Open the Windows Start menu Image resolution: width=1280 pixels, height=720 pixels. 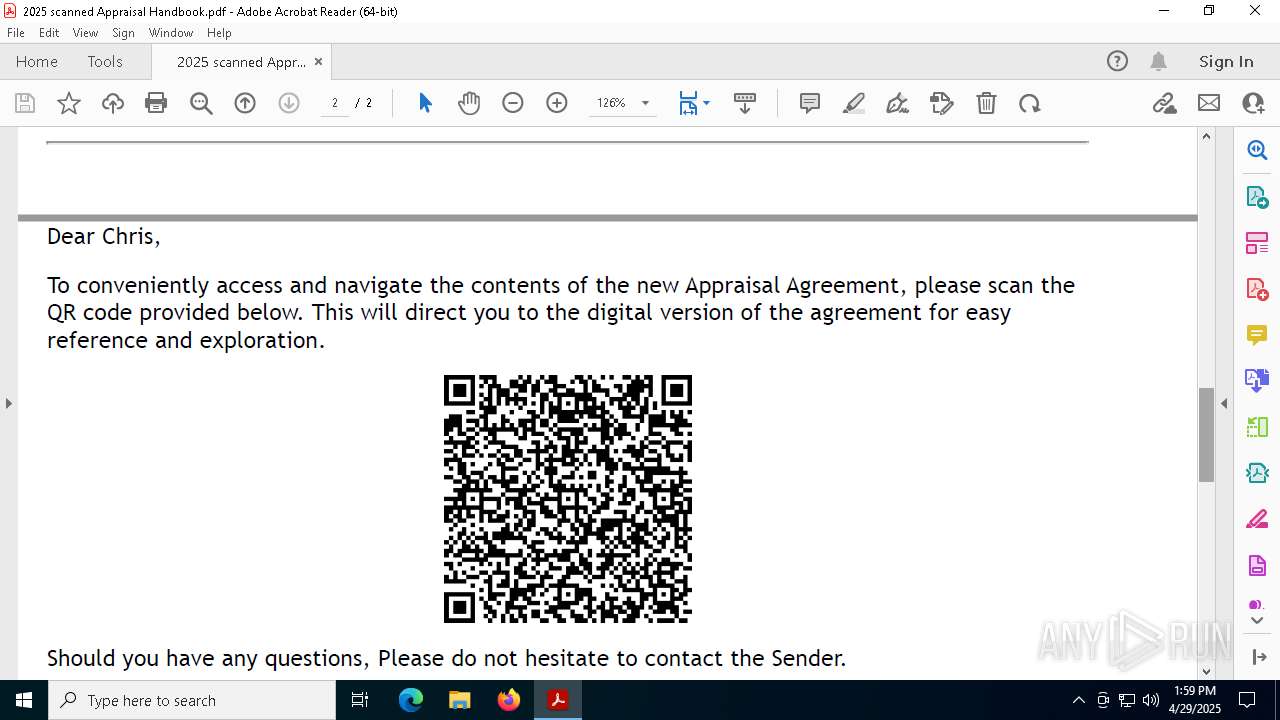(24, 700)
